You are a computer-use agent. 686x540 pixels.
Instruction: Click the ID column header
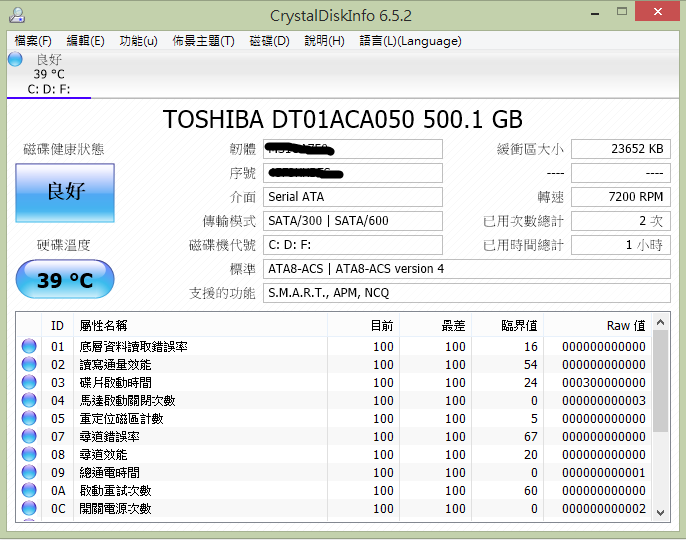(x=57, y=326)
